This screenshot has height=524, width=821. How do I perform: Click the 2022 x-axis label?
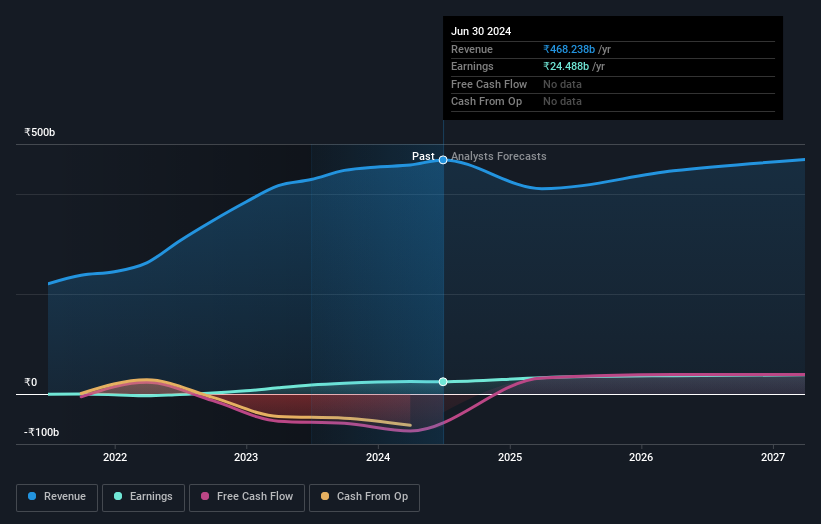[115, 457]
